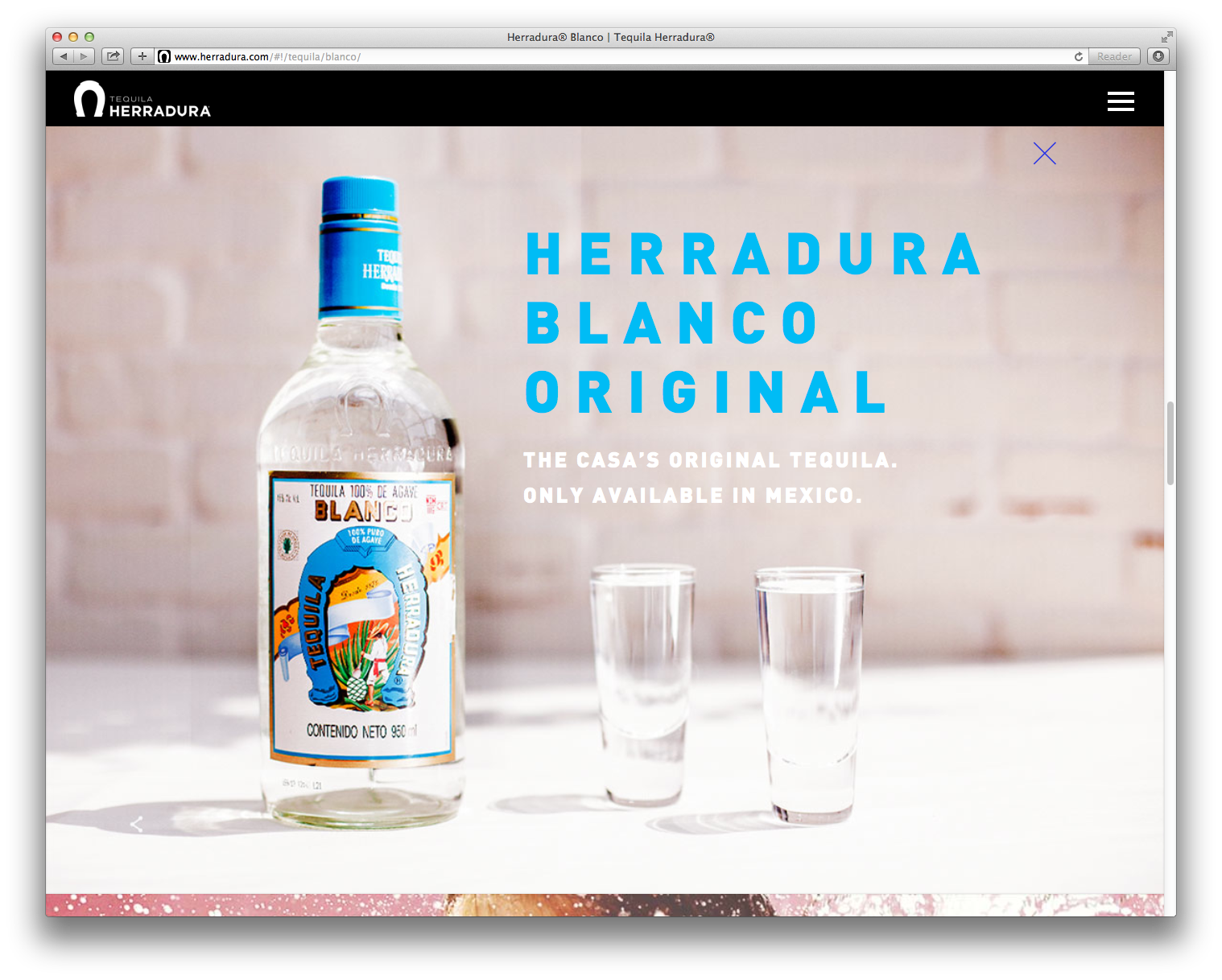
Task: Open the Safari share button
Action: tap(114, 56)
